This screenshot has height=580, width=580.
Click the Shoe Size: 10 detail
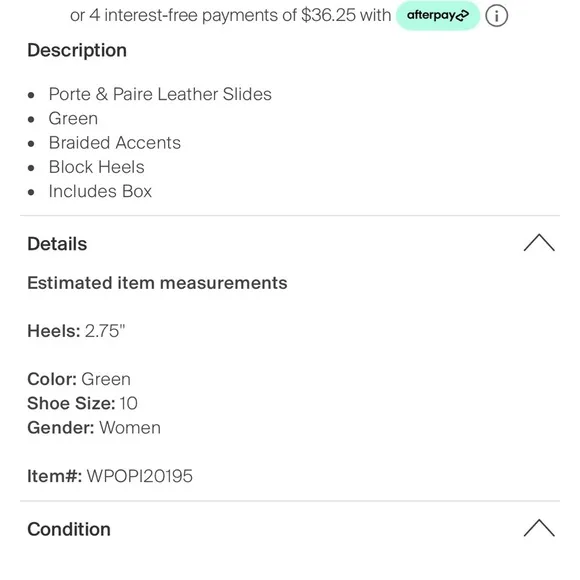coord(82,403)
